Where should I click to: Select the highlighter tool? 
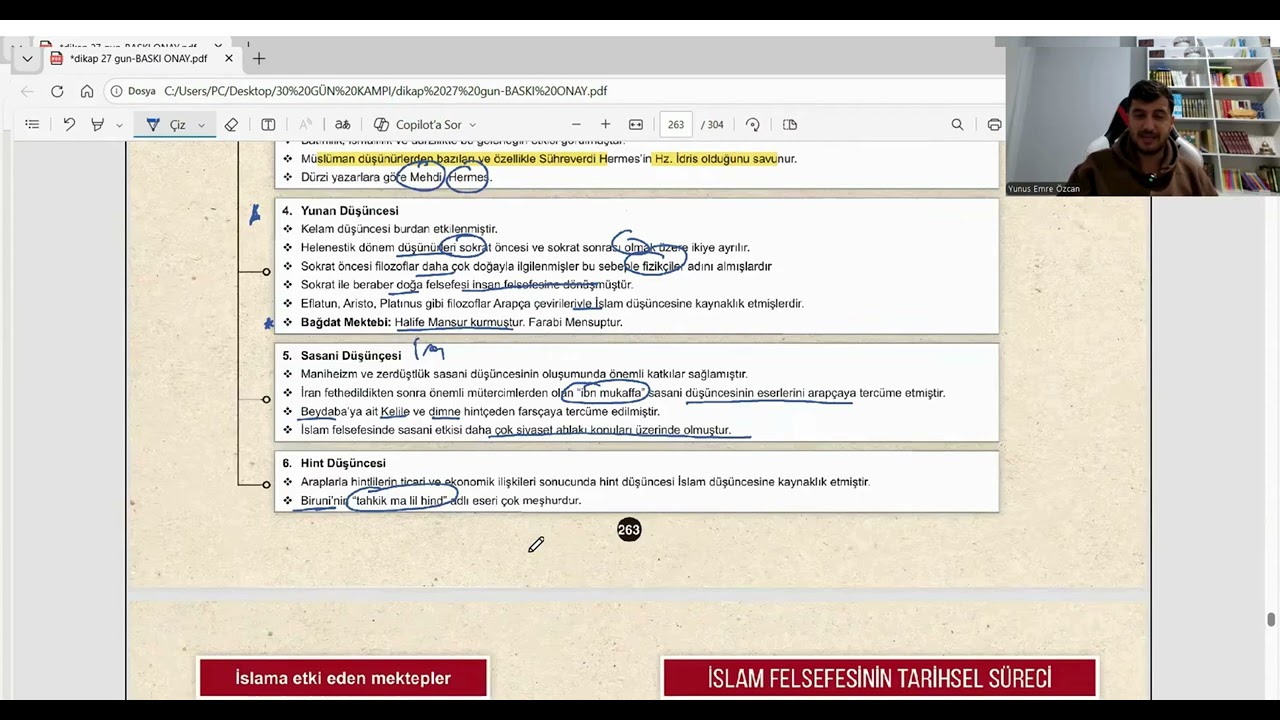[97, 125]
